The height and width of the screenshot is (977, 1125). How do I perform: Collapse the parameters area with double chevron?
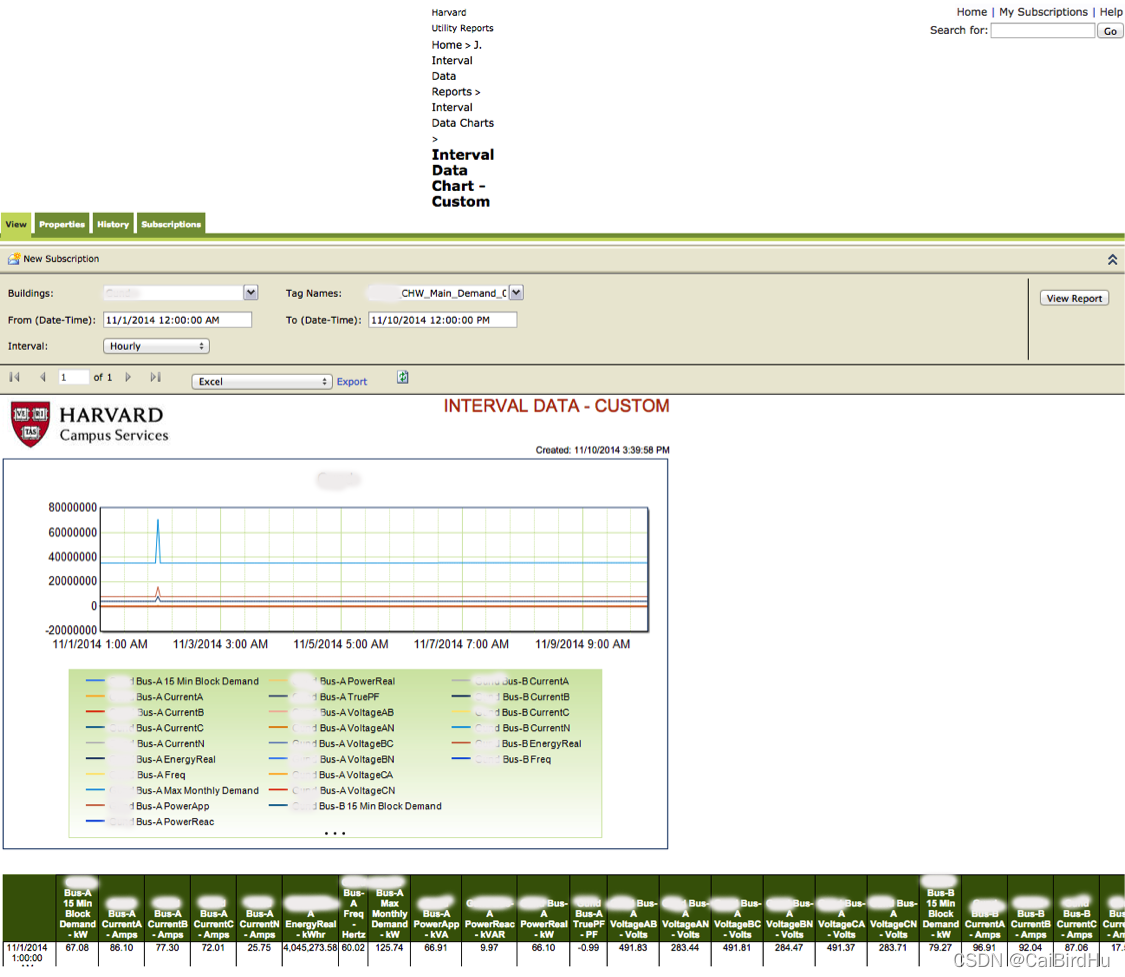tap(1112, 260)
